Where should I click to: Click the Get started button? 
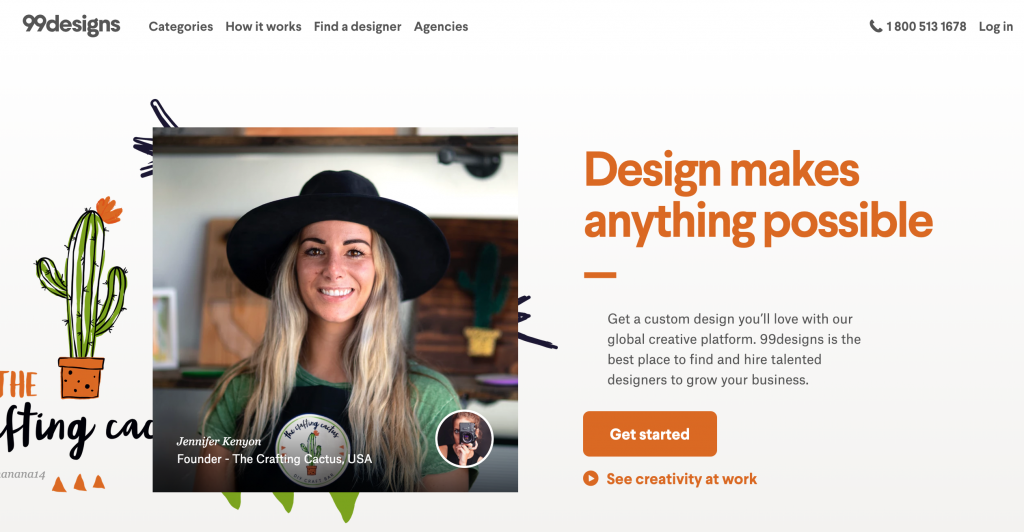pyautogui.click(x=650, y=434)
